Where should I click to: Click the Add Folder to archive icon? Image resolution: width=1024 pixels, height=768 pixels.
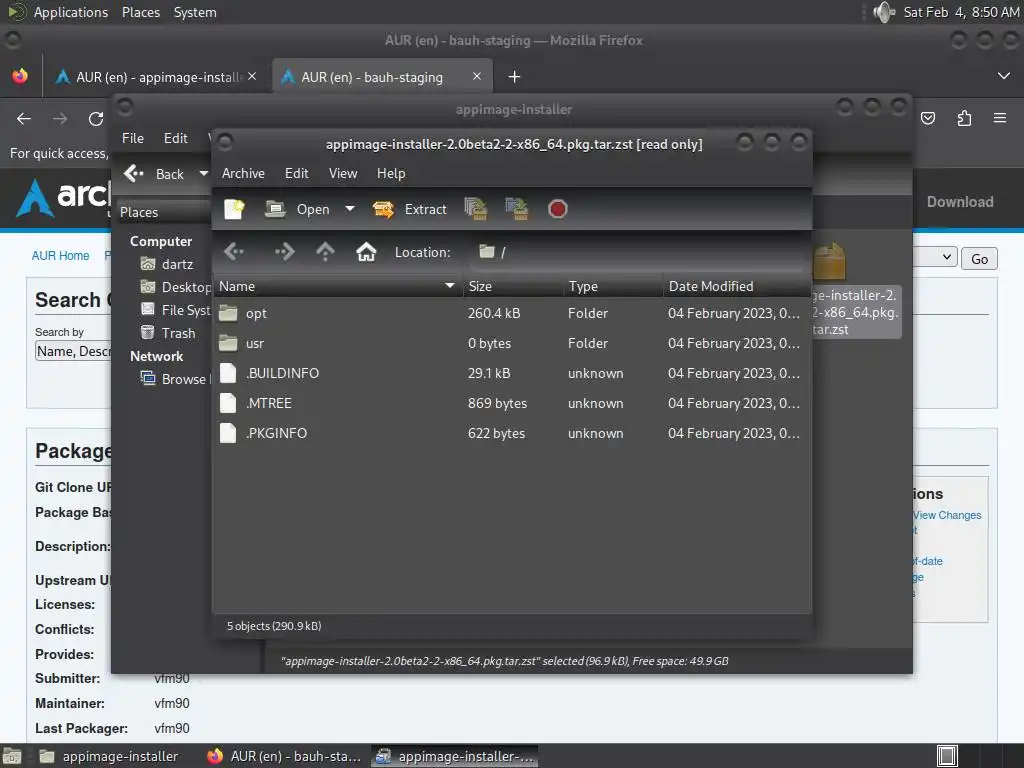517,209
